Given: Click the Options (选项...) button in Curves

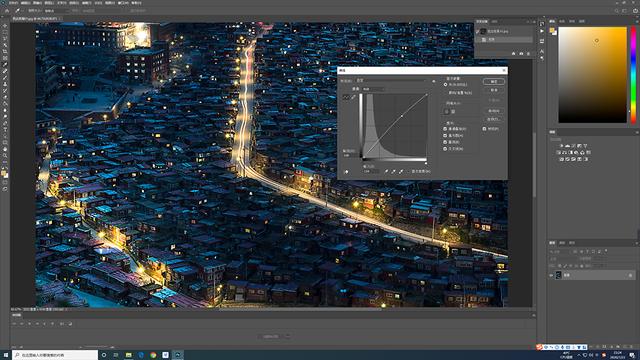Looking at the screenshot, I should (x=494, y=119).
